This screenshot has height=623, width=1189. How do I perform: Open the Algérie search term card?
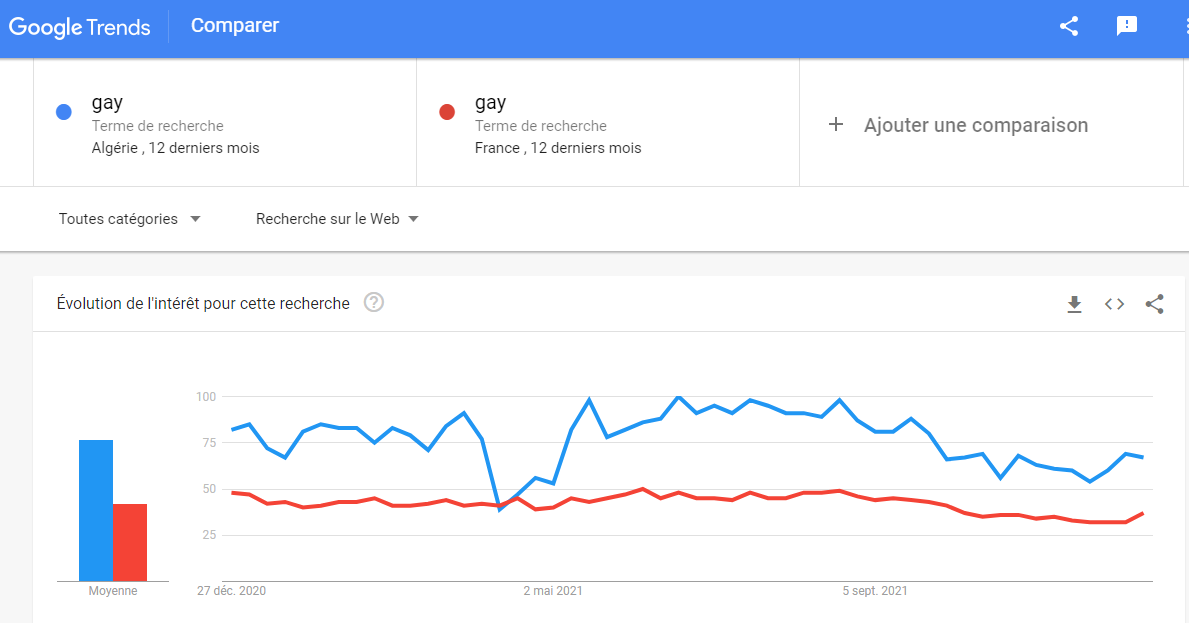(x=224, y=123)
